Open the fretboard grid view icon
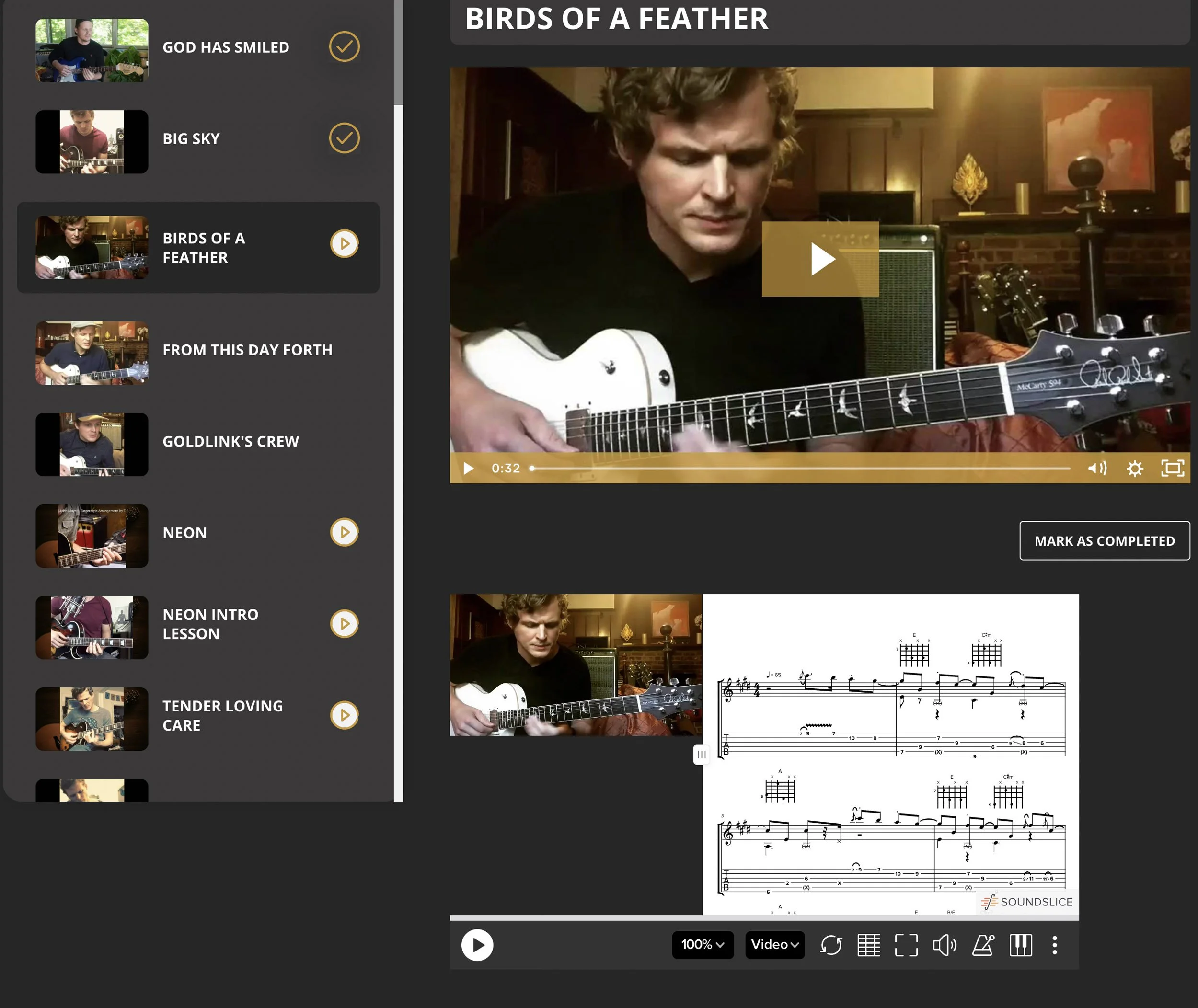Image resolution: width=1198 pixels, height=1008 pixels. (868, 945)
